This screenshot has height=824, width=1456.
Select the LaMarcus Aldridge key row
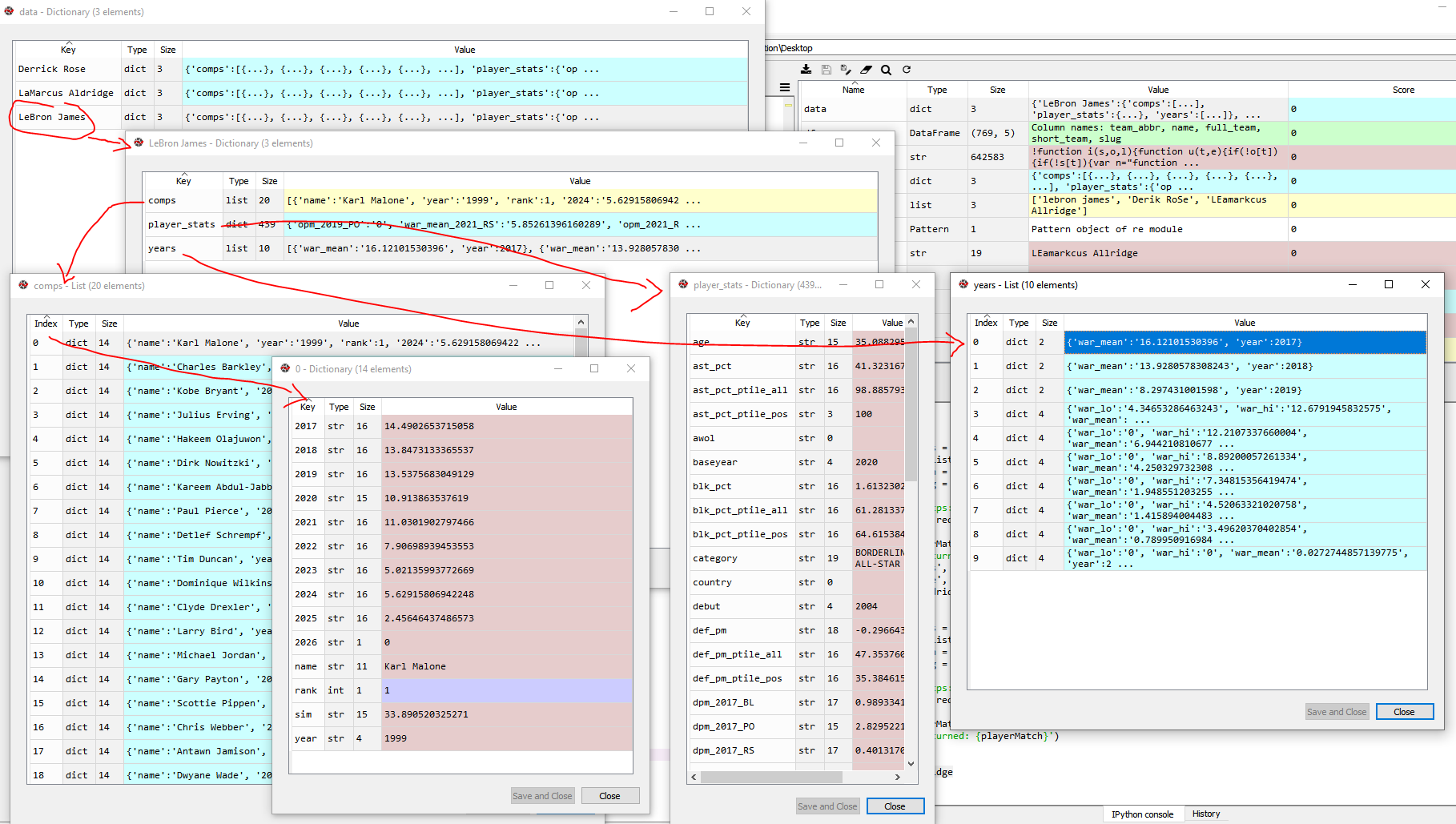(x=381, y=93)
